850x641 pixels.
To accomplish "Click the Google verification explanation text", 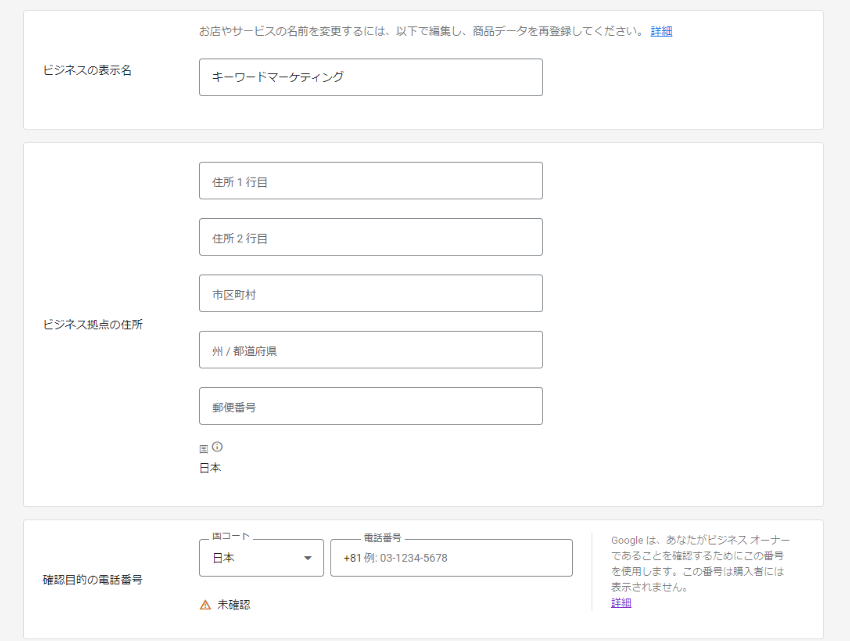I will click(700, 563).
